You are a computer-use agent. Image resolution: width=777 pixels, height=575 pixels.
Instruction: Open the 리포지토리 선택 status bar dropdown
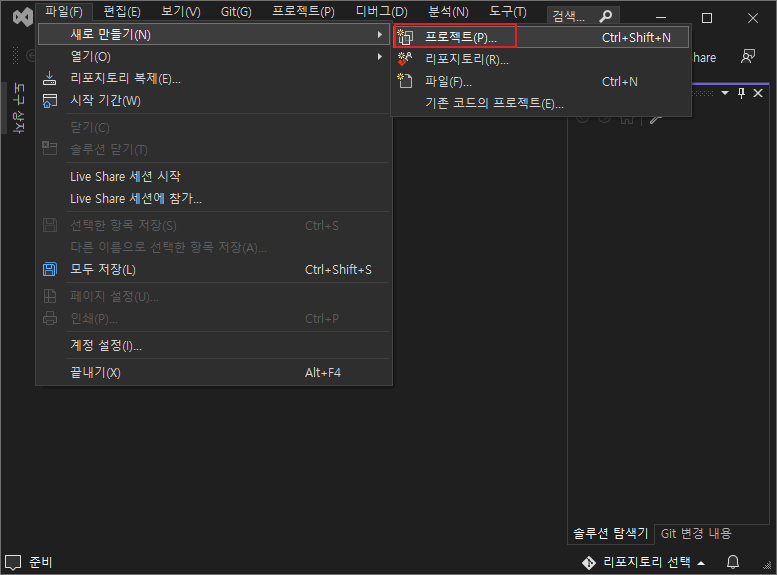coord(654,562)
